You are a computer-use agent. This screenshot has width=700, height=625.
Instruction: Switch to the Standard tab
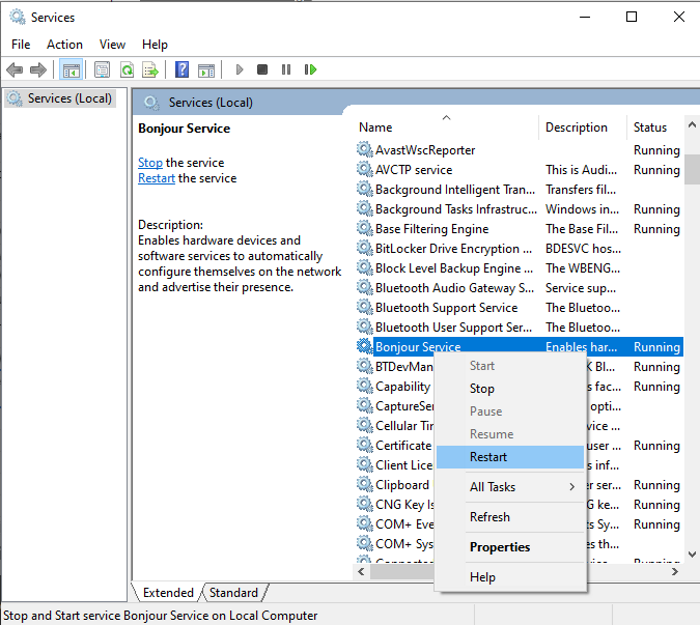234,593
